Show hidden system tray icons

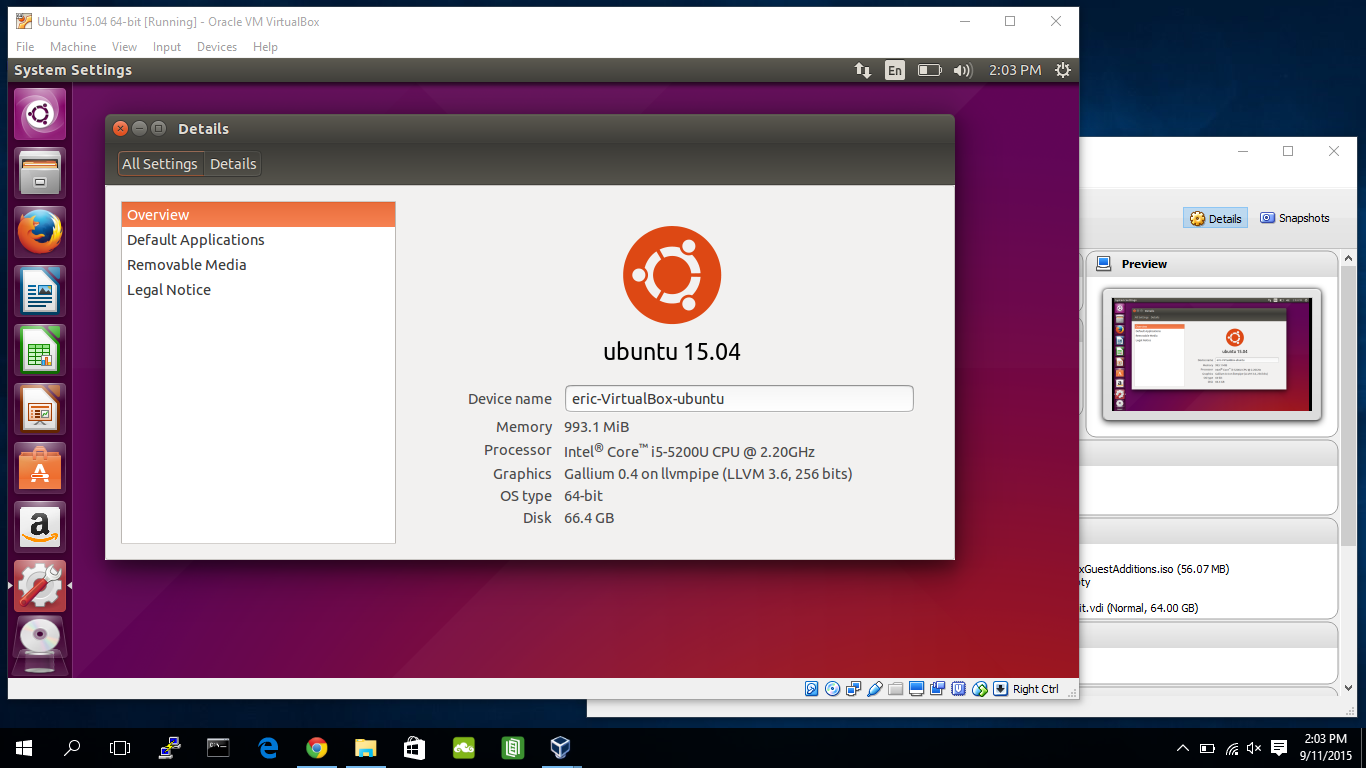pyautogui.click(x=1183, y=748)
